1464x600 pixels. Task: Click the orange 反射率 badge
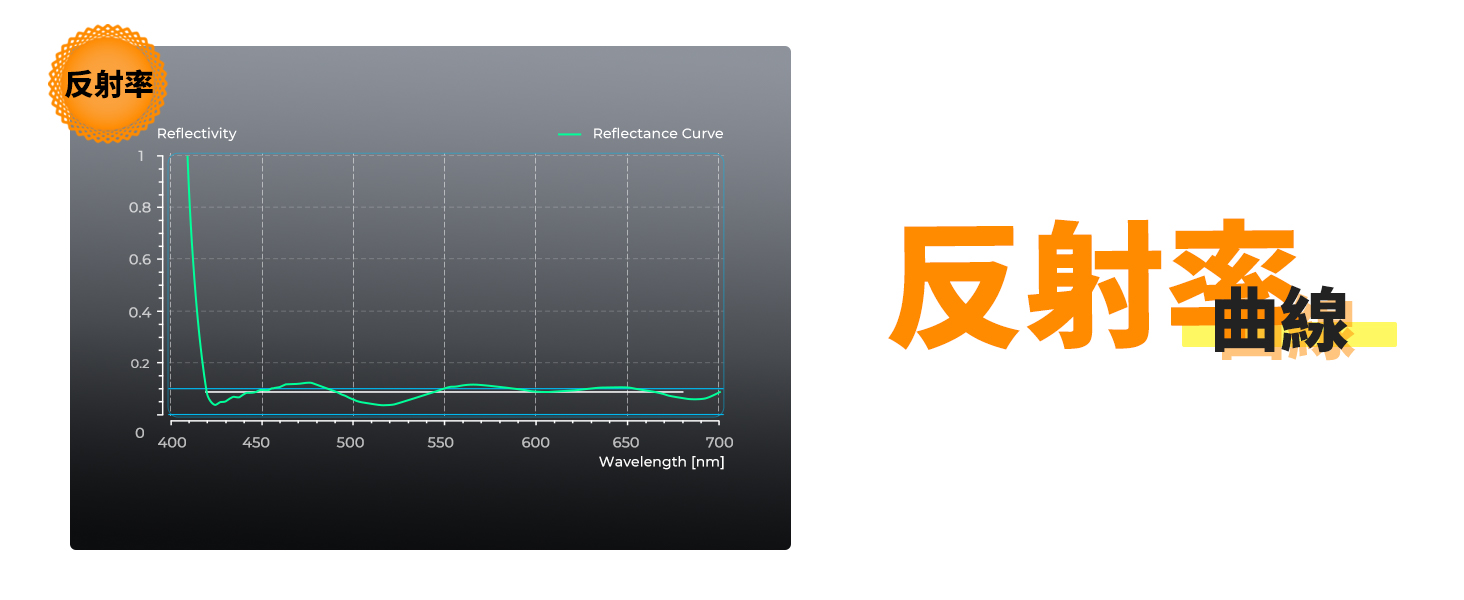[108, 85]
